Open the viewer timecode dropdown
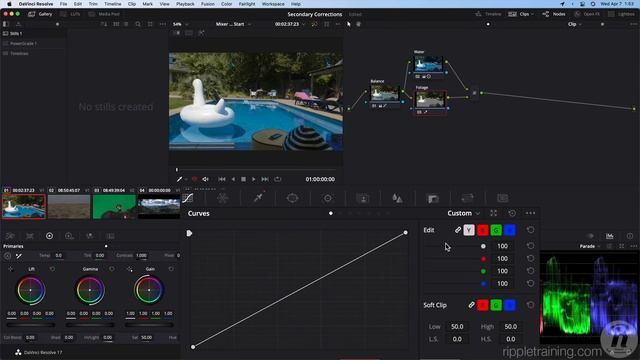 point(290,24)
